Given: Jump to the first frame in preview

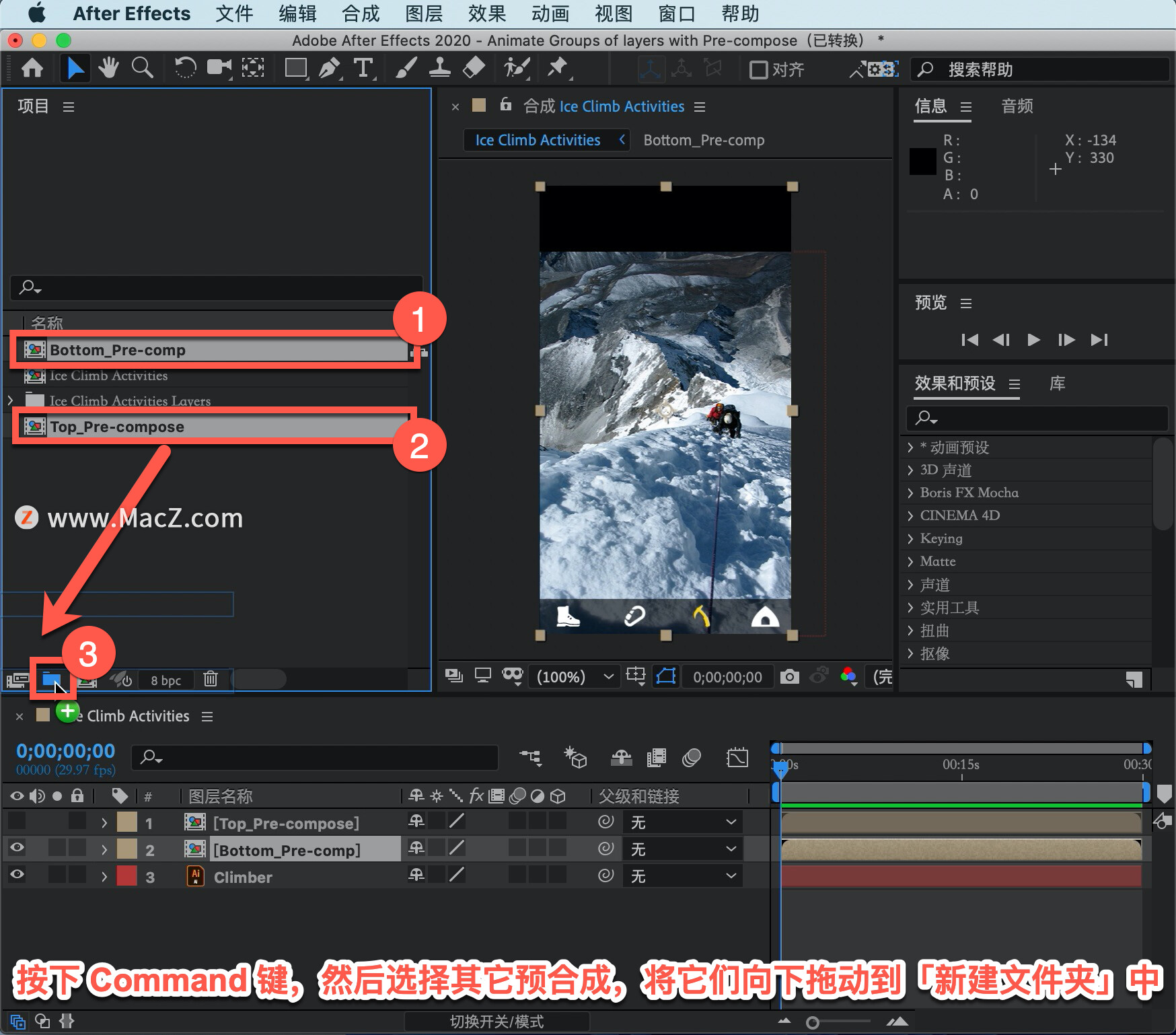Looking at the screenshot, I should 969,340.
